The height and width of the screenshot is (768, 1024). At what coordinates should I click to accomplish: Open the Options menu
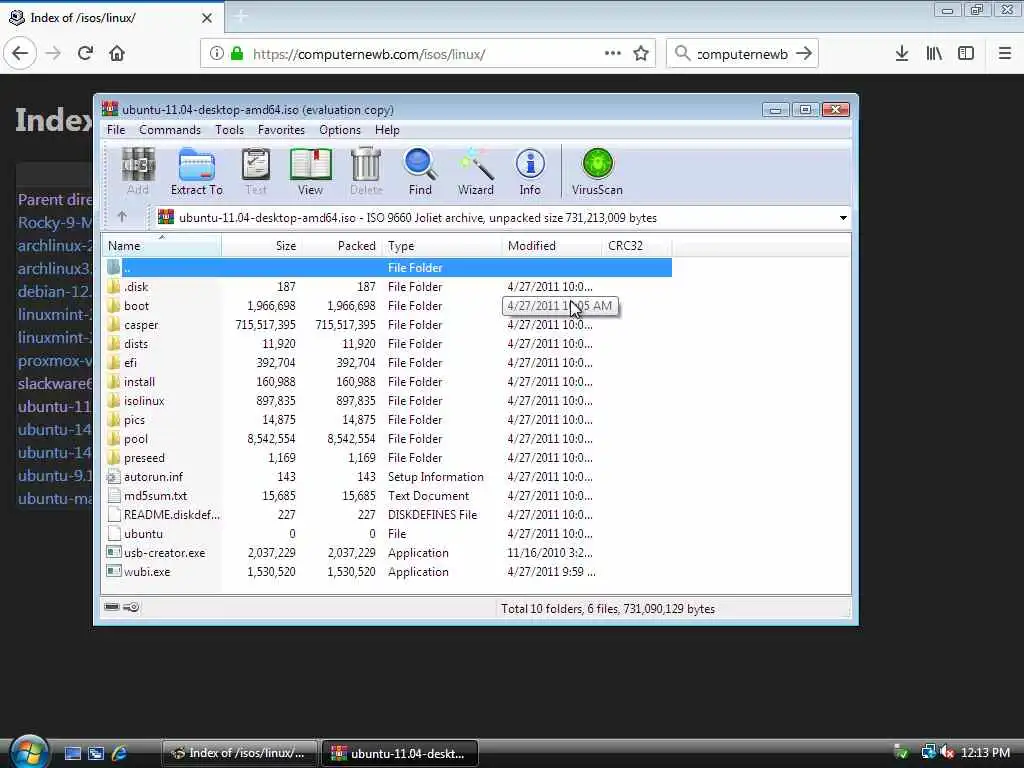pyautogui.click(x=340, y=130)
